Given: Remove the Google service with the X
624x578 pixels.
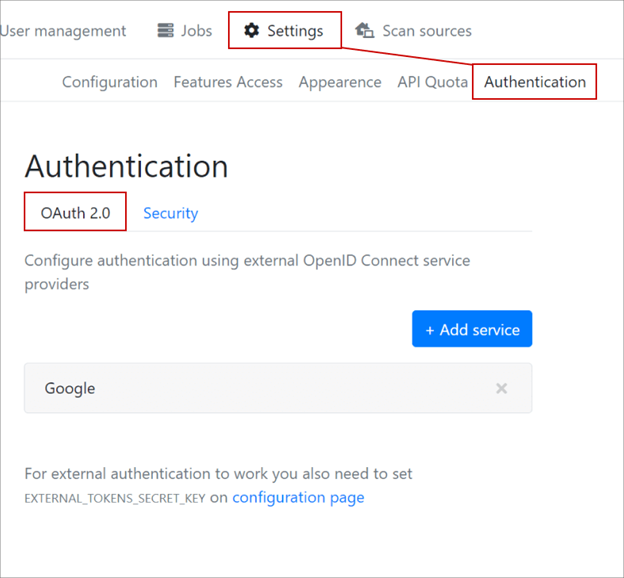Looking at the screenshot, I should [x=502, y=388].
